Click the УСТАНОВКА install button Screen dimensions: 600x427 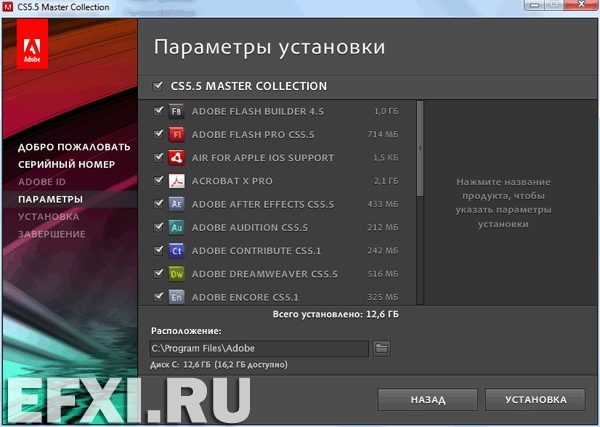[x=535, y=400]
